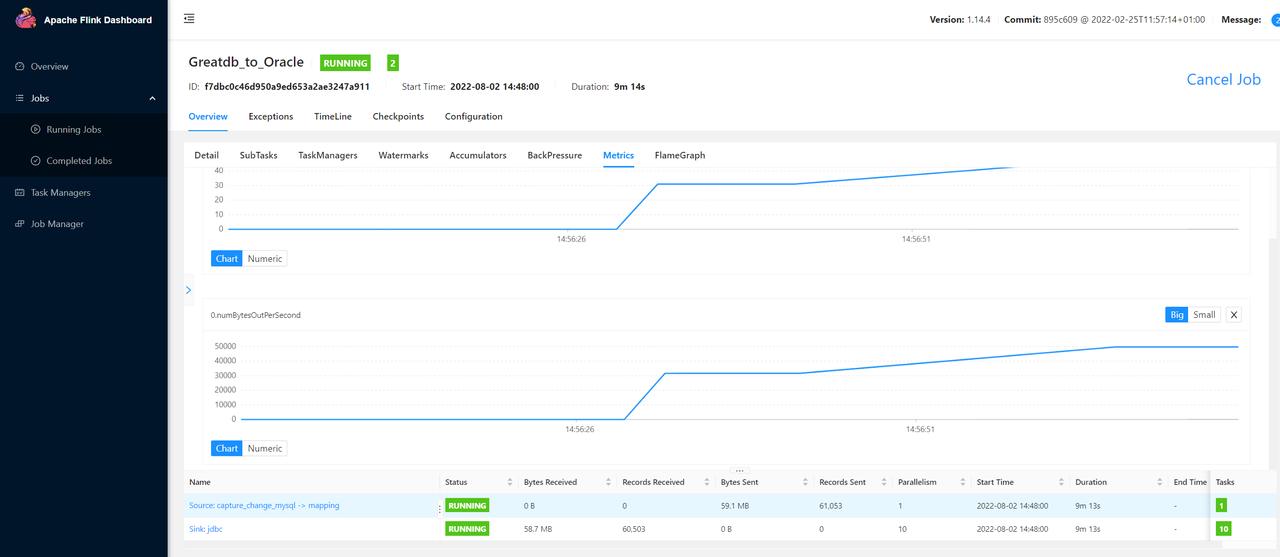Click the Name column divider dots
The width and height of the screenshot is (1280, 557).
[439, 508]
